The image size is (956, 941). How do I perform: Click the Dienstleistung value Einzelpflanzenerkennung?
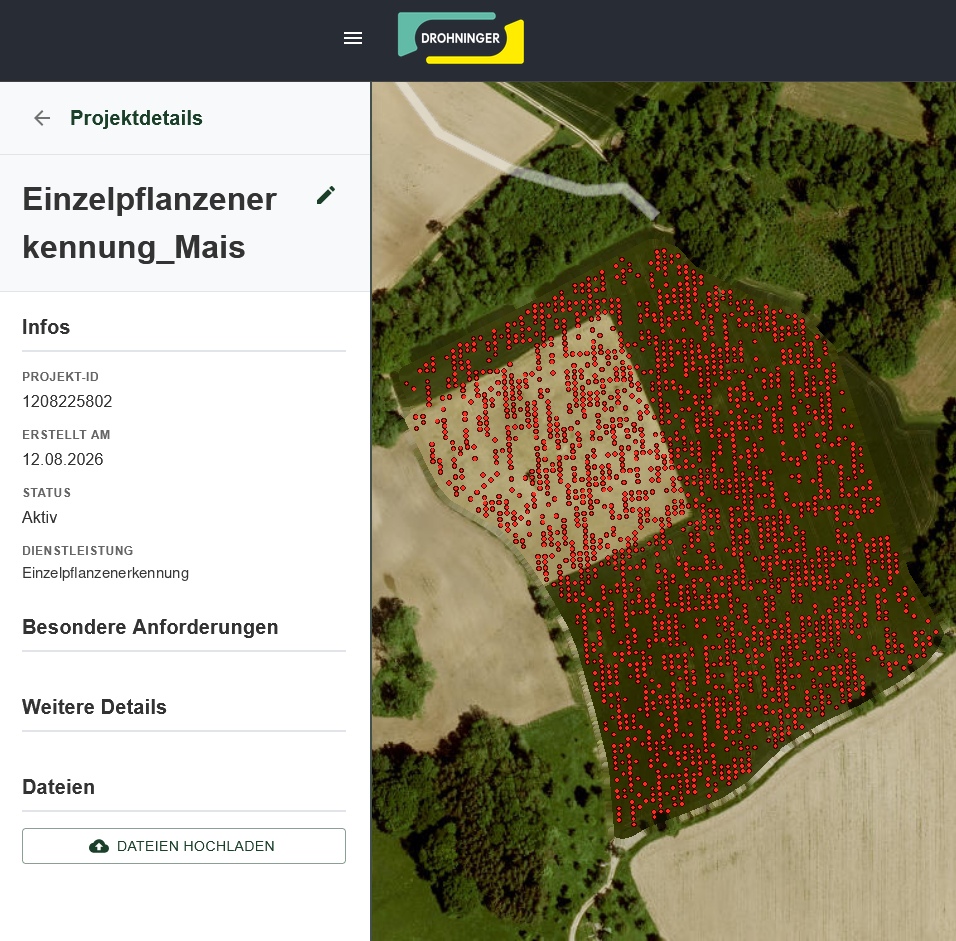(x=105, y=573)
